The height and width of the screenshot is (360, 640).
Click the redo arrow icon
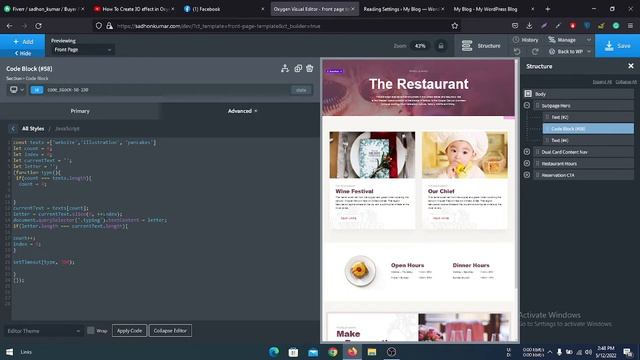(535, 52)
